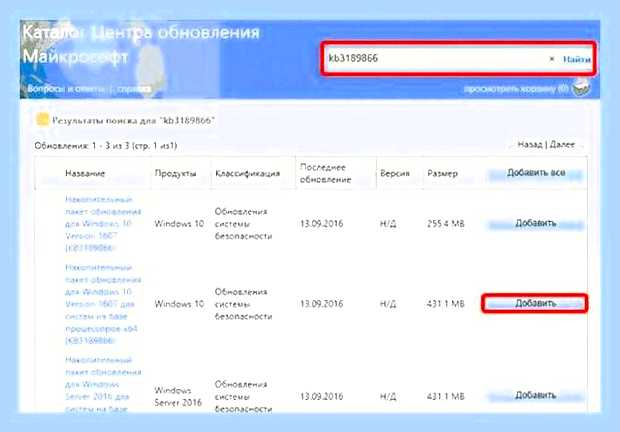The width and height of the screenshot is (620, 432).
Task: Click Добавить for Windows 10 x64 update
Action: coord(535,304)
